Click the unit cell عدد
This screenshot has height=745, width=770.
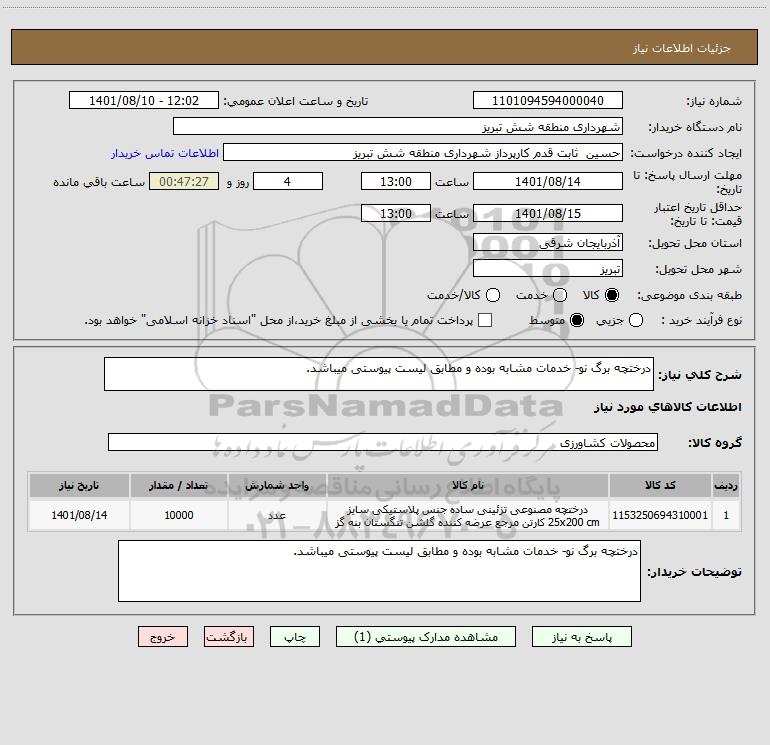click(277, 515)
